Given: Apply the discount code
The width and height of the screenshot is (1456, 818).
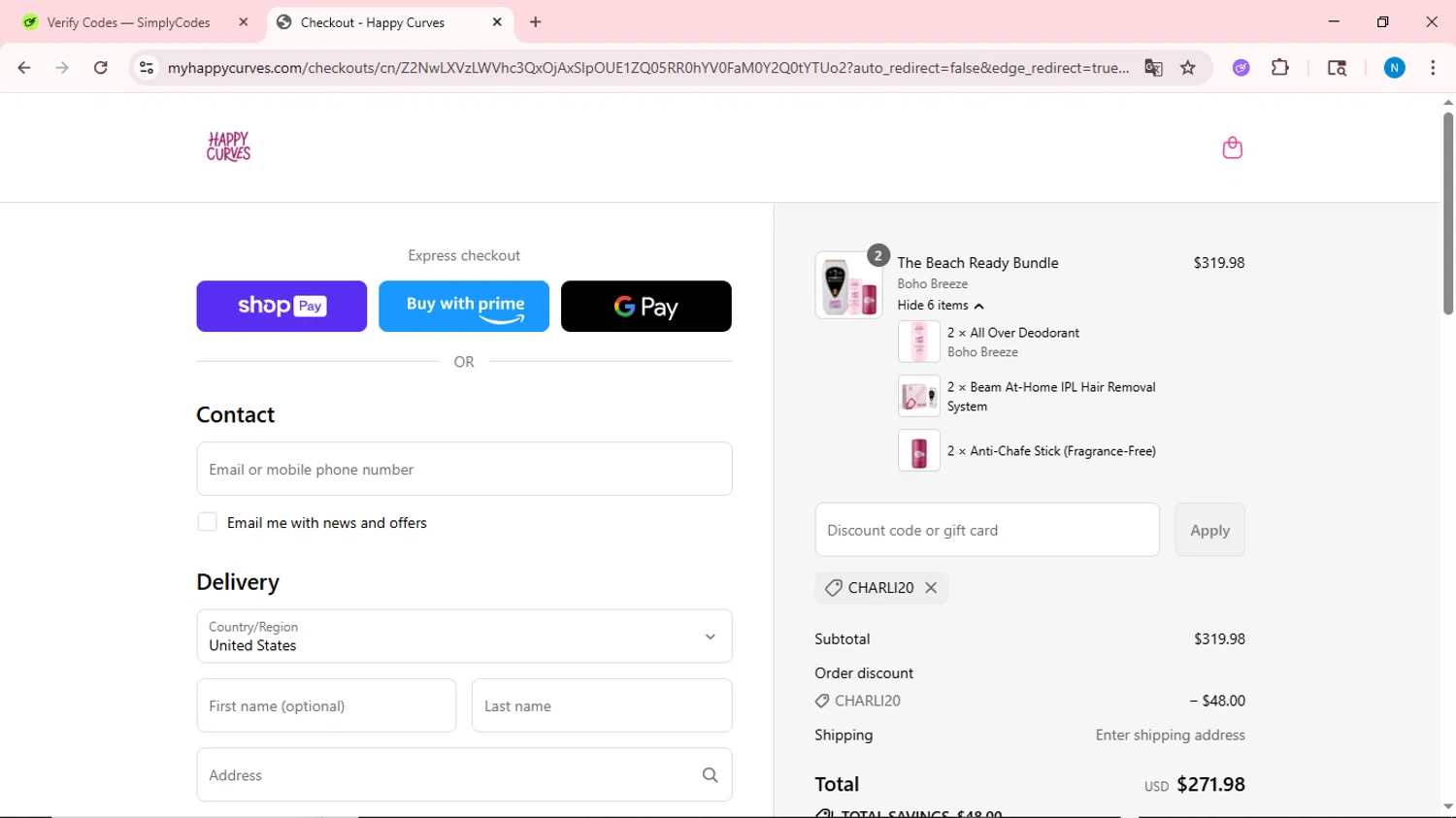Looking at the screenshot, I should coord(1209,530).
